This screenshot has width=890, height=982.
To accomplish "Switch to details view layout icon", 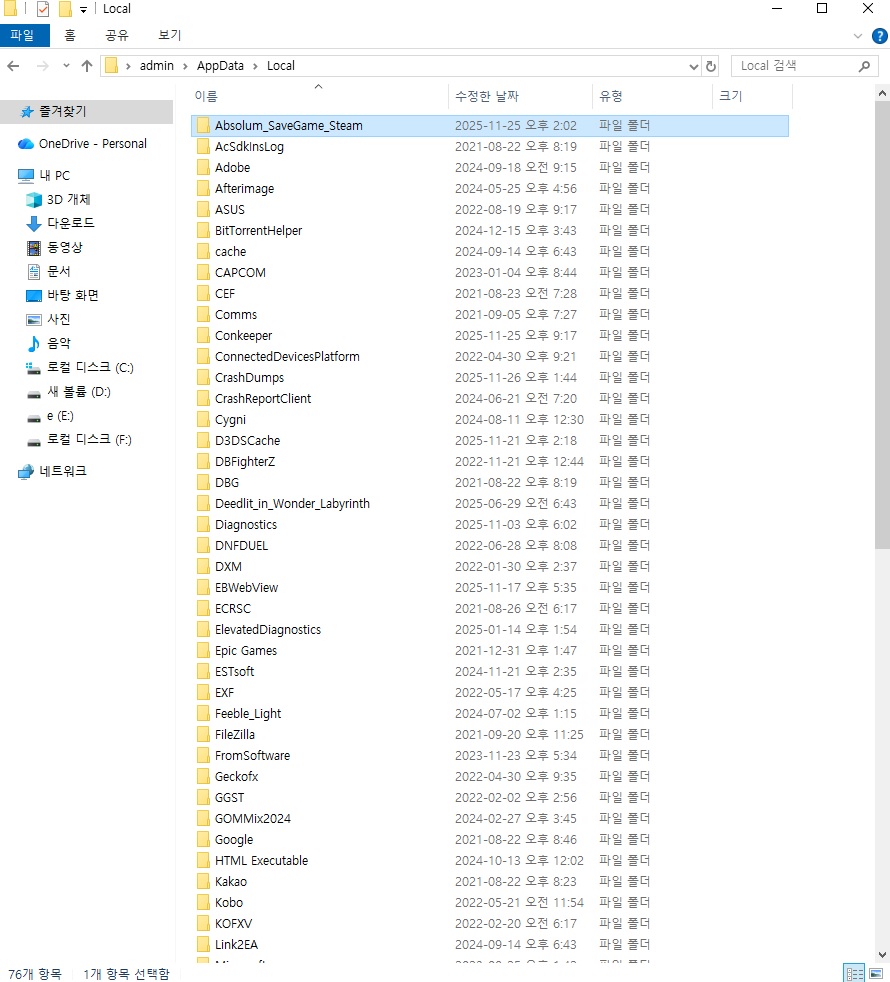I will pos(855,973).
